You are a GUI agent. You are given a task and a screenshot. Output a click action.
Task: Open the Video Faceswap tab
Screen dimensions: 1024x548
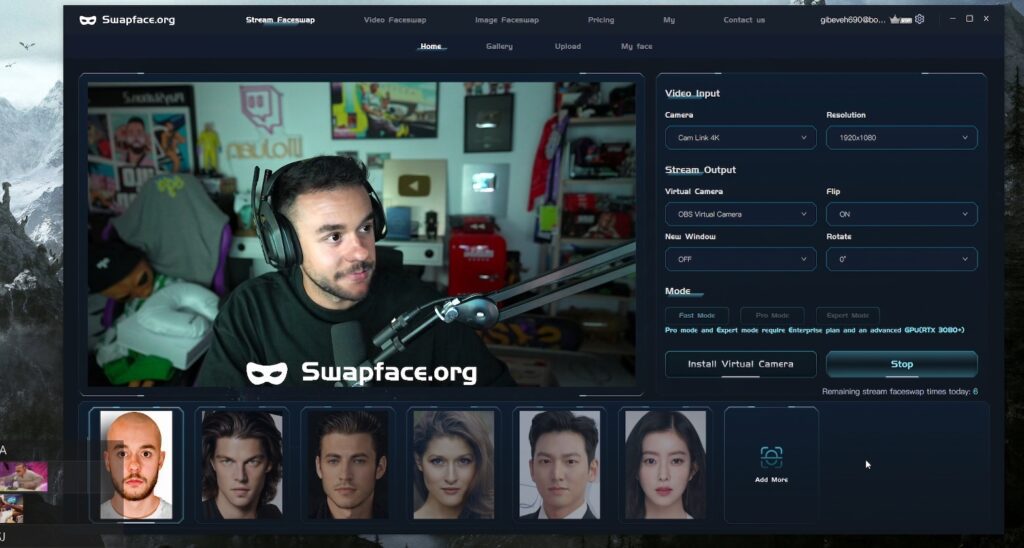tap(395, 20)
